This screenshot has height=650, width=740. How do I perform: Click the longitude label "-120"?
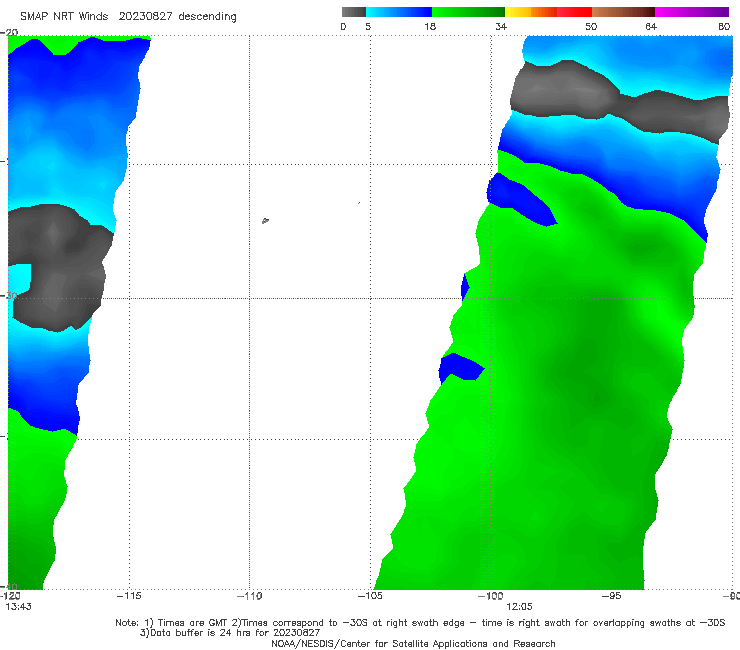[x=10, y=596]
